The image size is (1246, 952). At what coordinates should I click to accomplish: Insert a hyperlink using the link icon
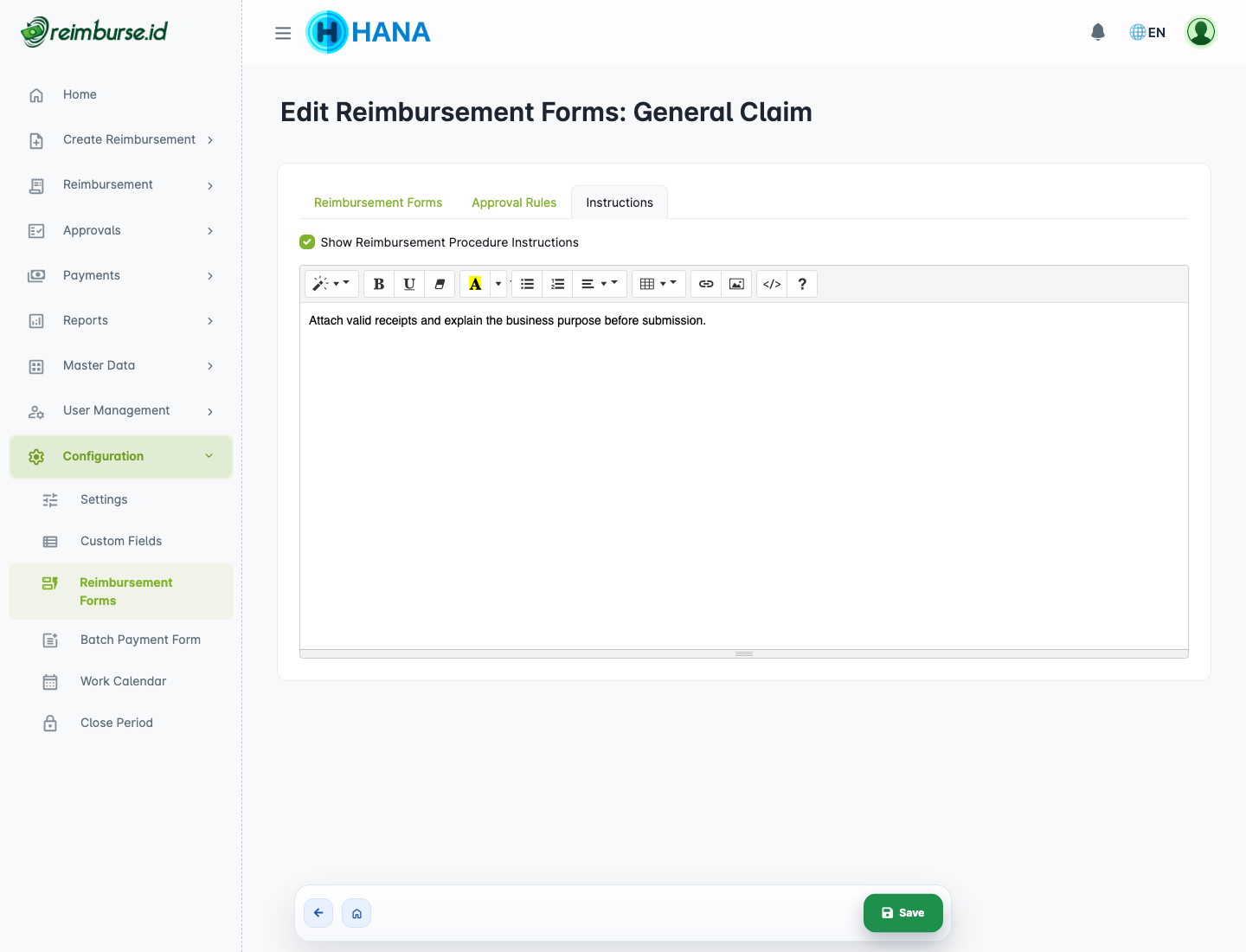706,284
